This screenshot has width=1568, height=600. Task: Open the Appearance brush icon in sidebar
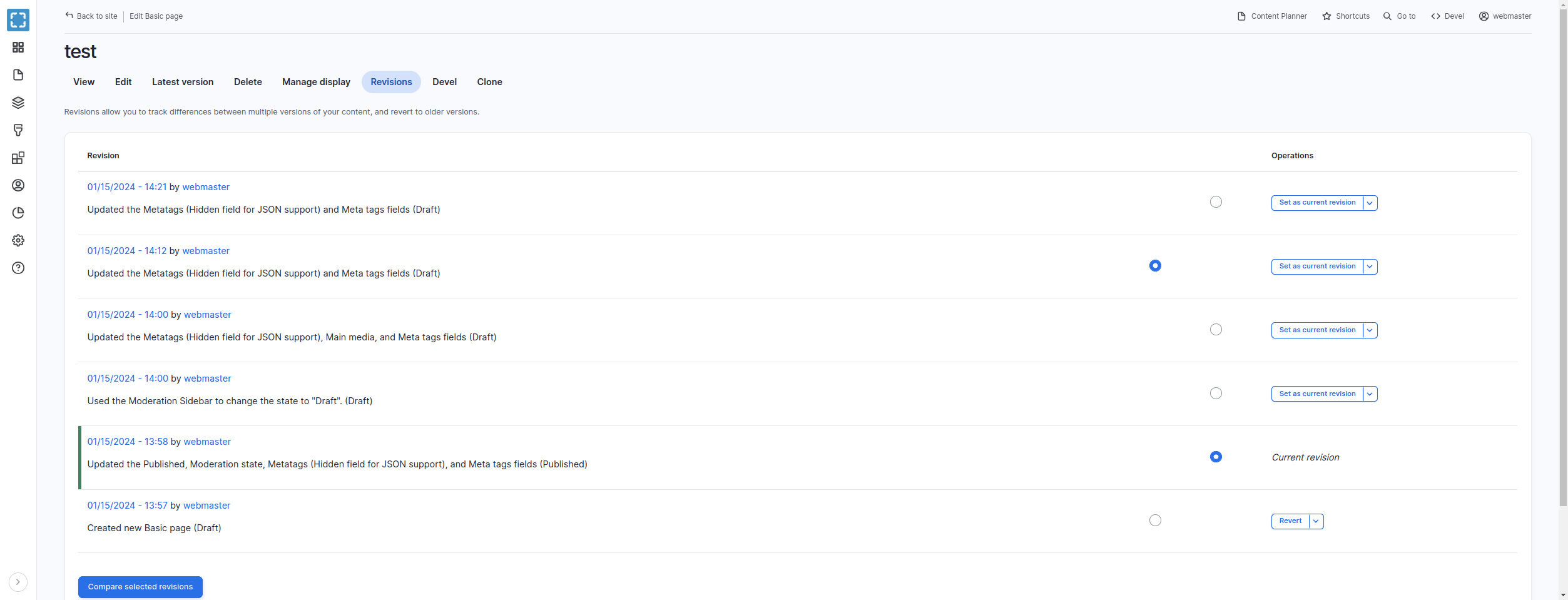coord(18,130)
